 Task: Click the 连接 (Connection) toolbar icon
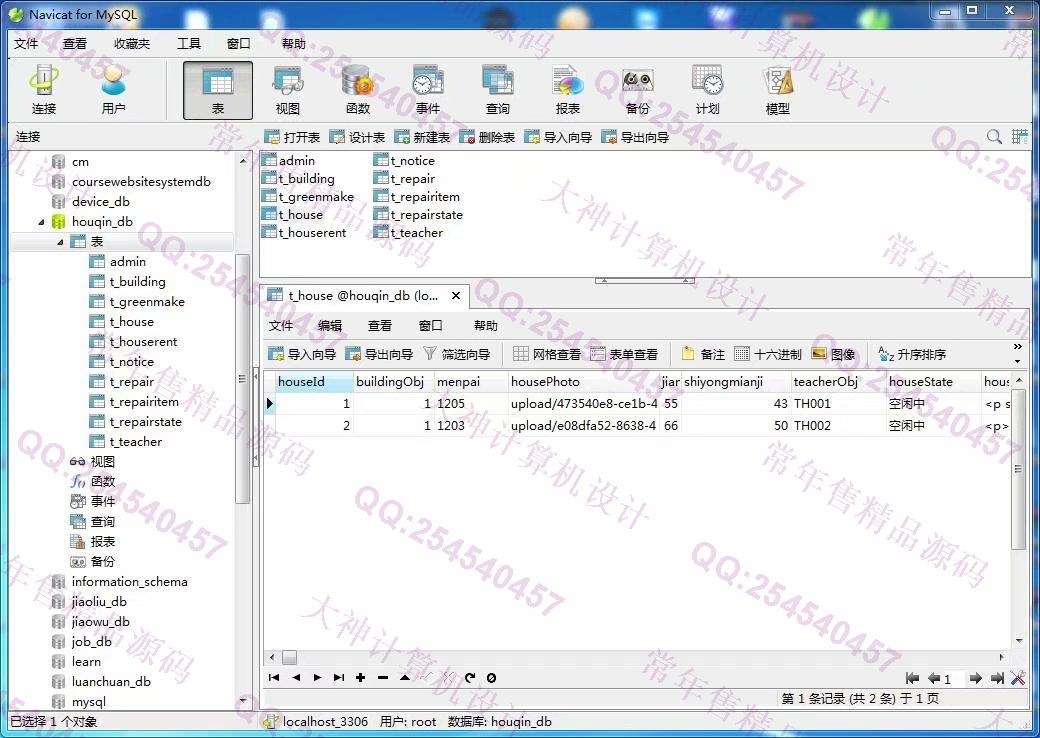click(44, 90)
